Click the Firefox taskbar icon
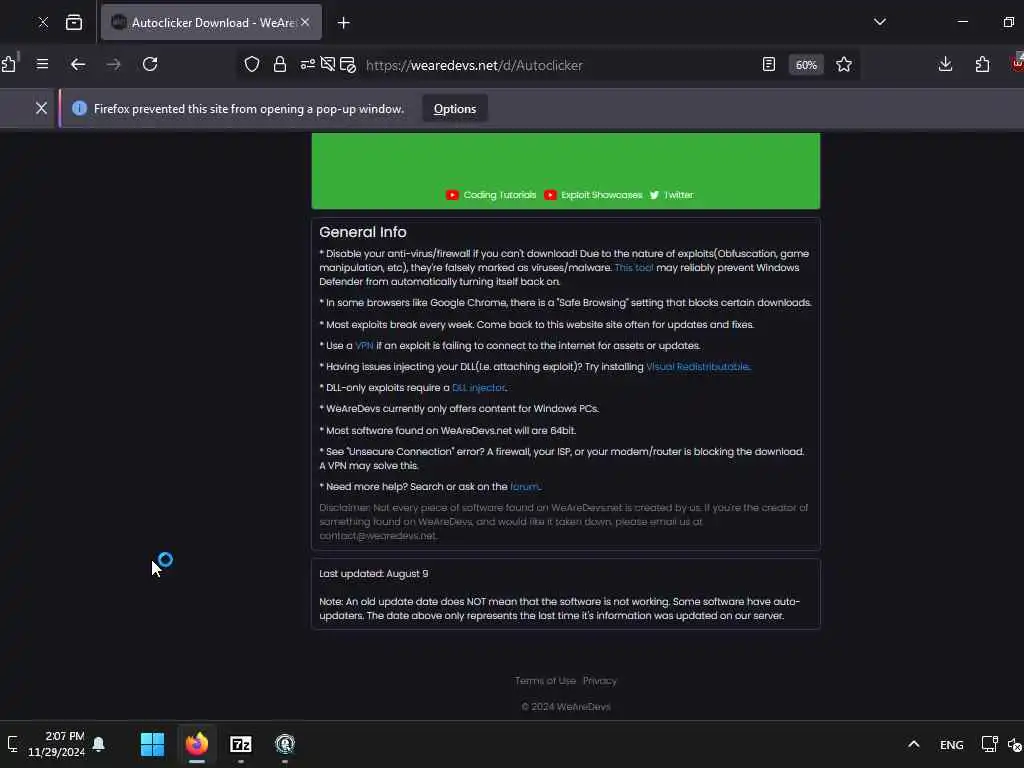This screenshot has width=1024, height=768. (197, 744)
